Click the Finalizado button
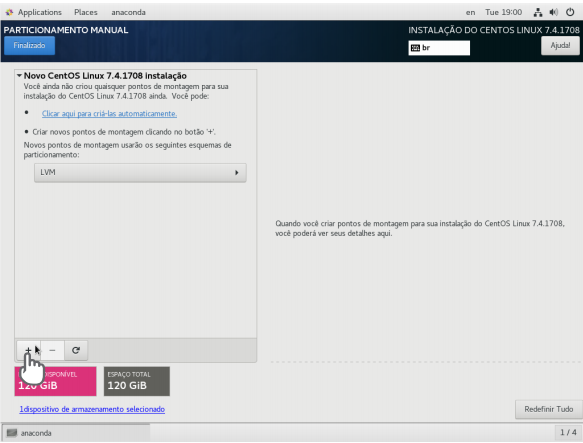Image resolution: width=583 pixels, height=443 pixels. coord(29,45)
